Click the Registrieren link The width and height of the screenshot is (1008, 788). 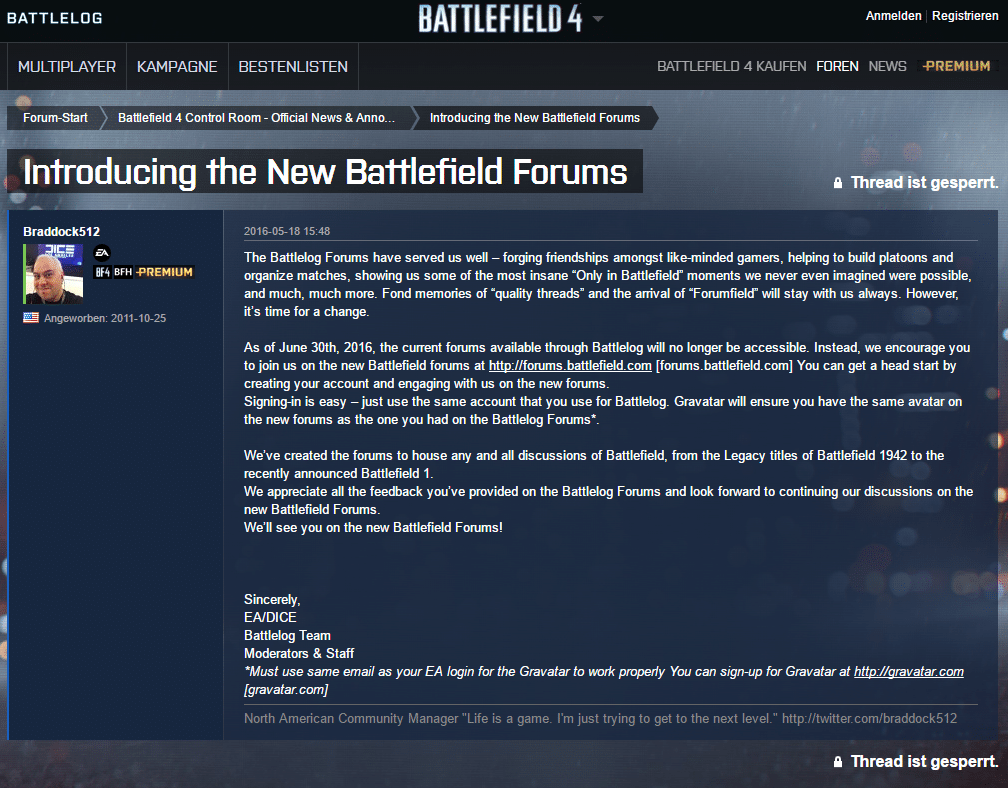tap(965, 16)
